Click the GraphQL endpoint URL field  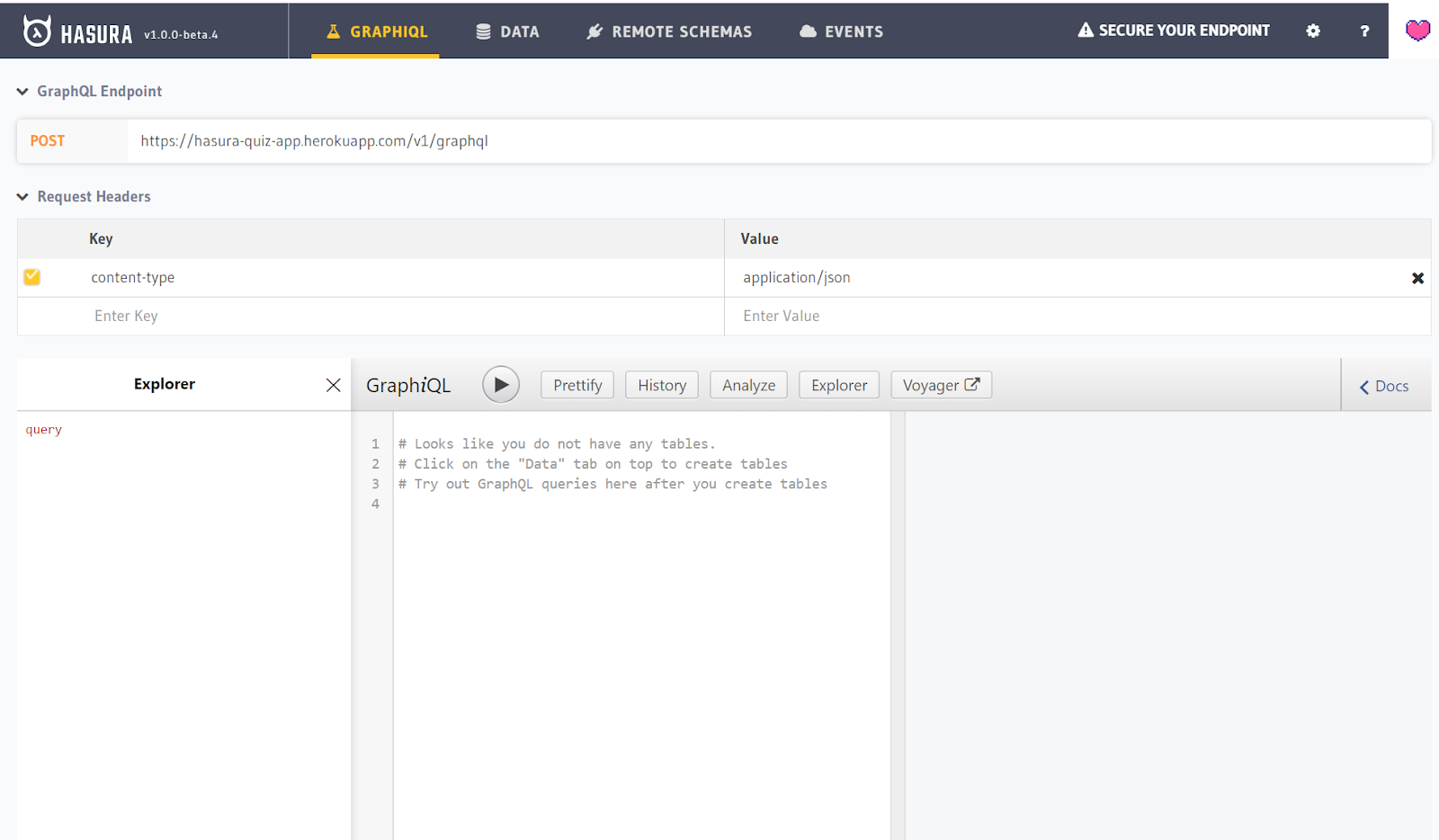779,141
